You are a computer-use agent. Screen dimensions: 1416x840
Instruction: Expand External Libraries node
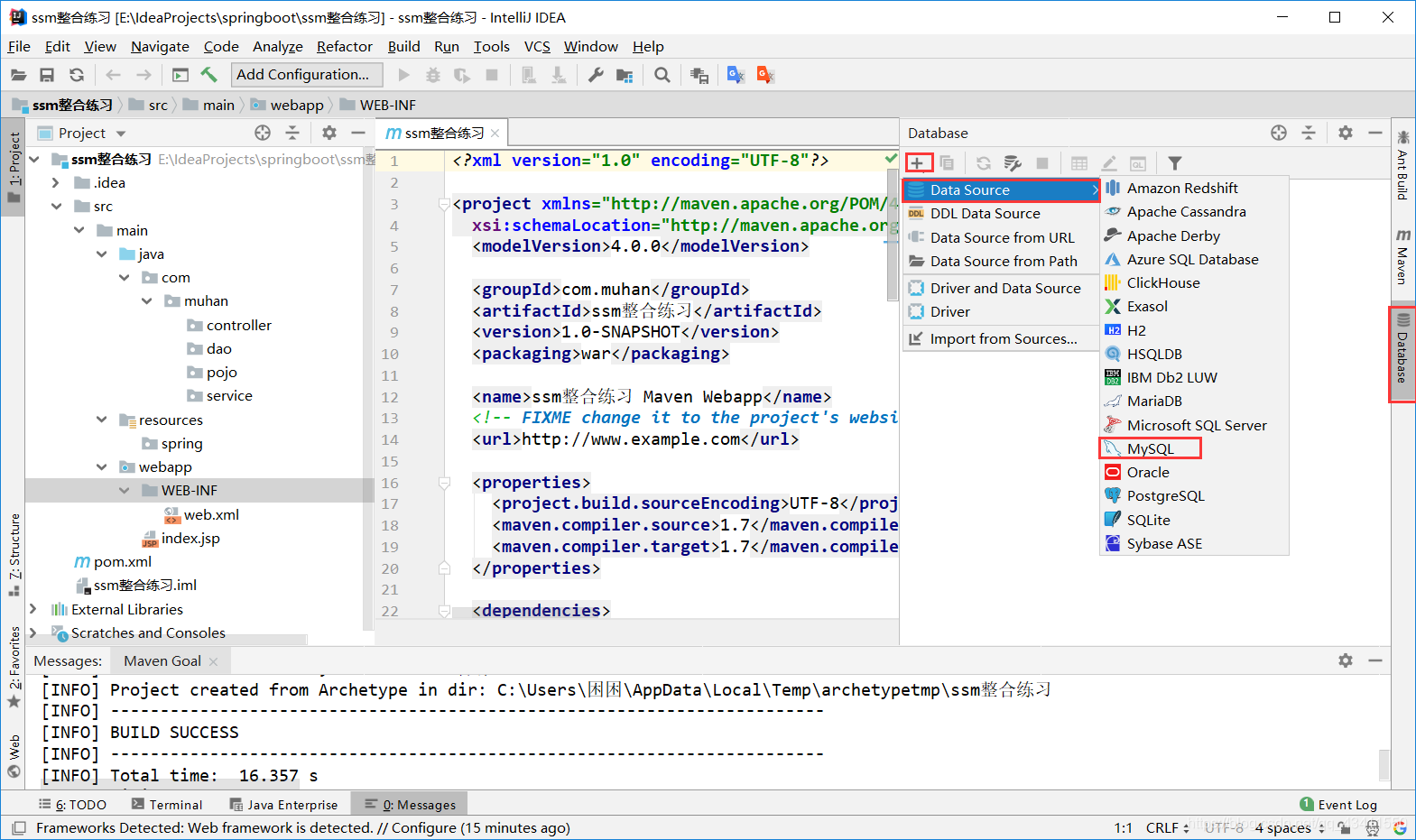point(33,609)
